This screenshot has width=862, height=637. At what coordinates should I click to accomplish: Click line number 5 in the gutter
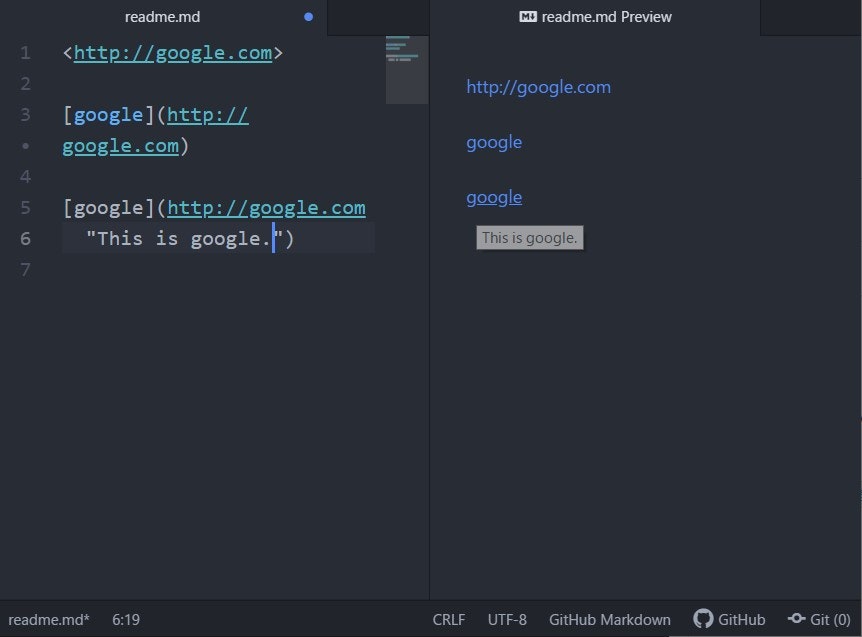25,208
